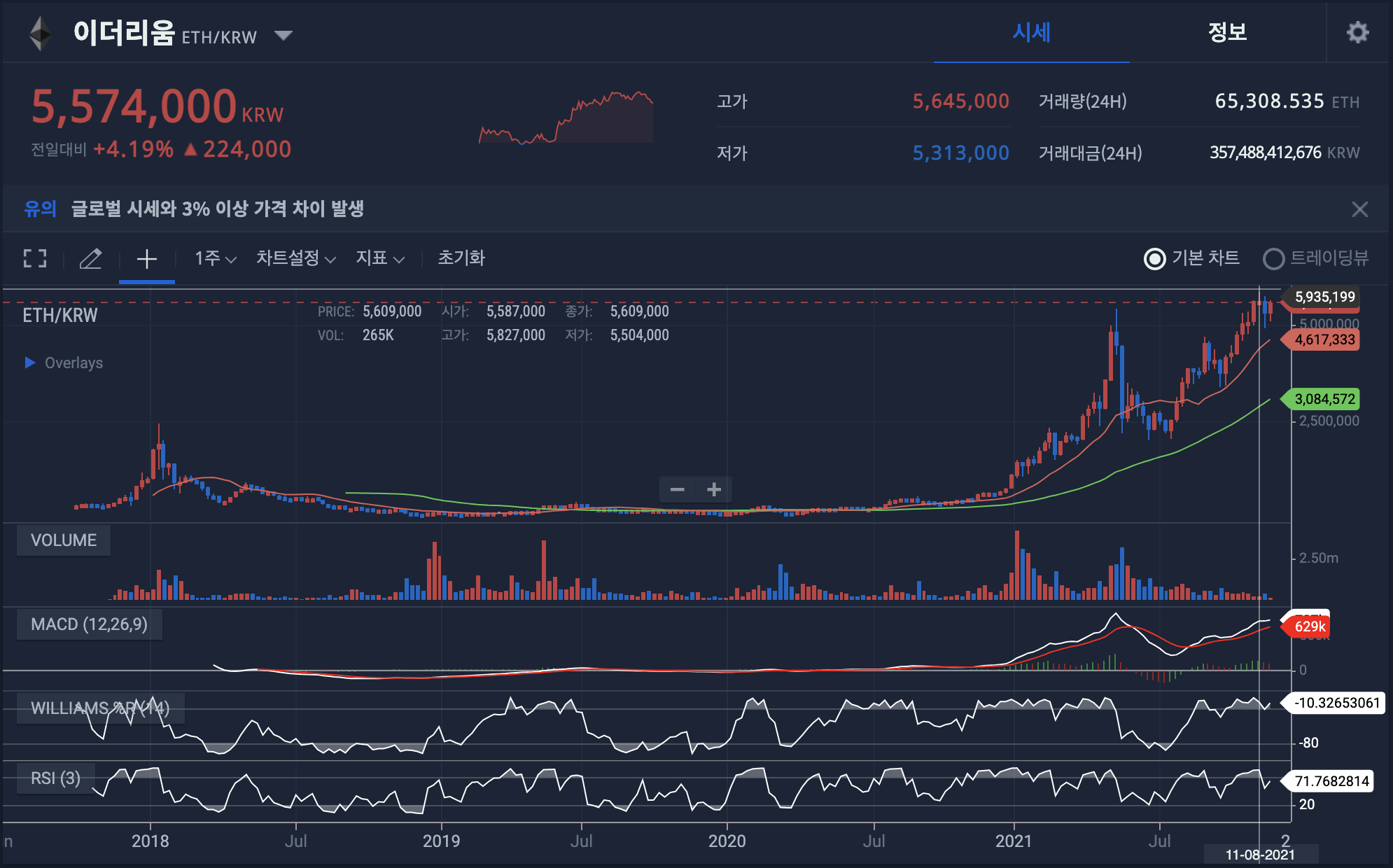Zoom in chart with plus button
The image size is (1393, 868).
click(x=714, y=489)
